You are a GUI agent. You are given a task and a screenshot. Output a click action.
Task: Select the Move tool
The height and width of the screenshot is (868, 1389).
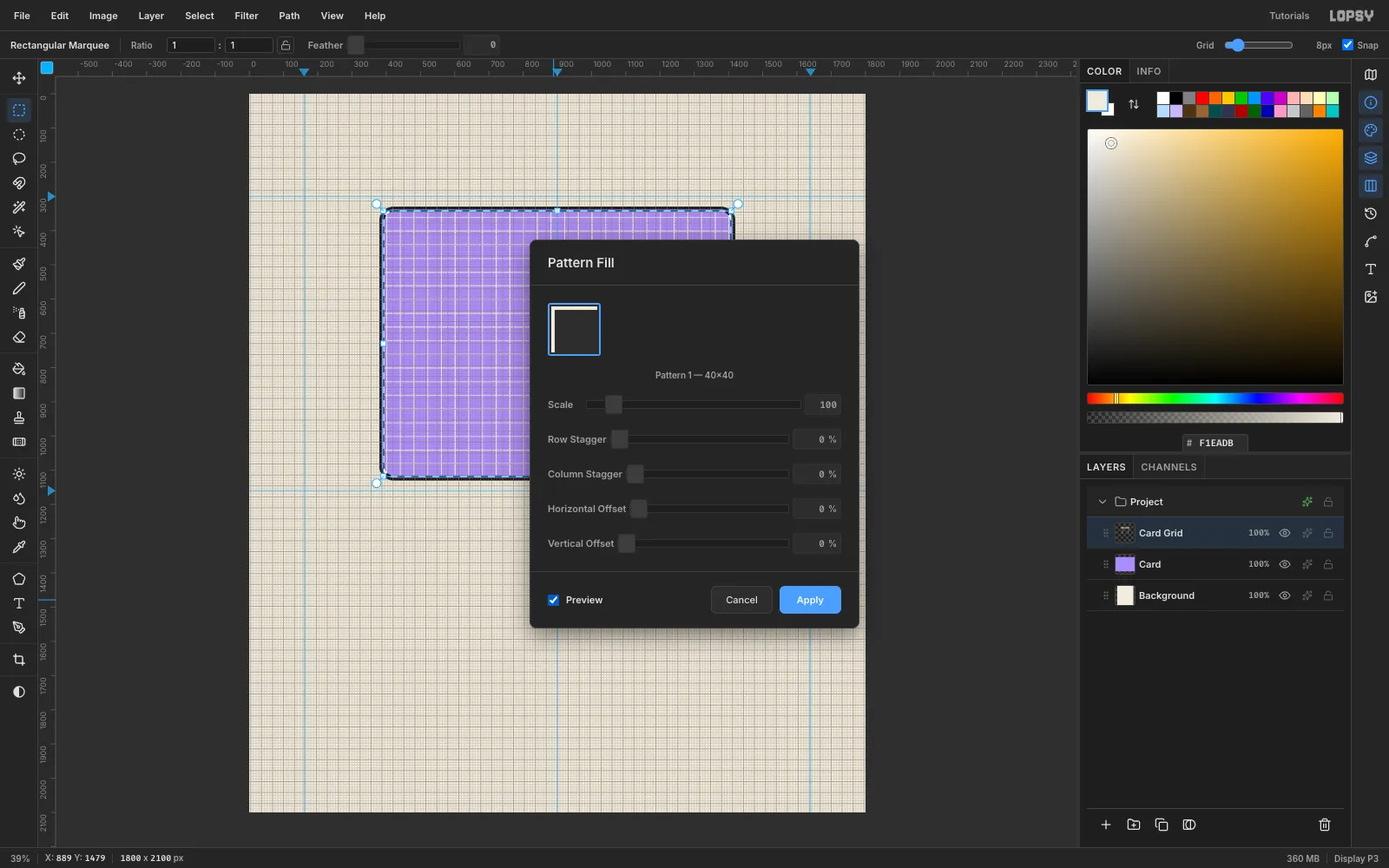point(19,78)
